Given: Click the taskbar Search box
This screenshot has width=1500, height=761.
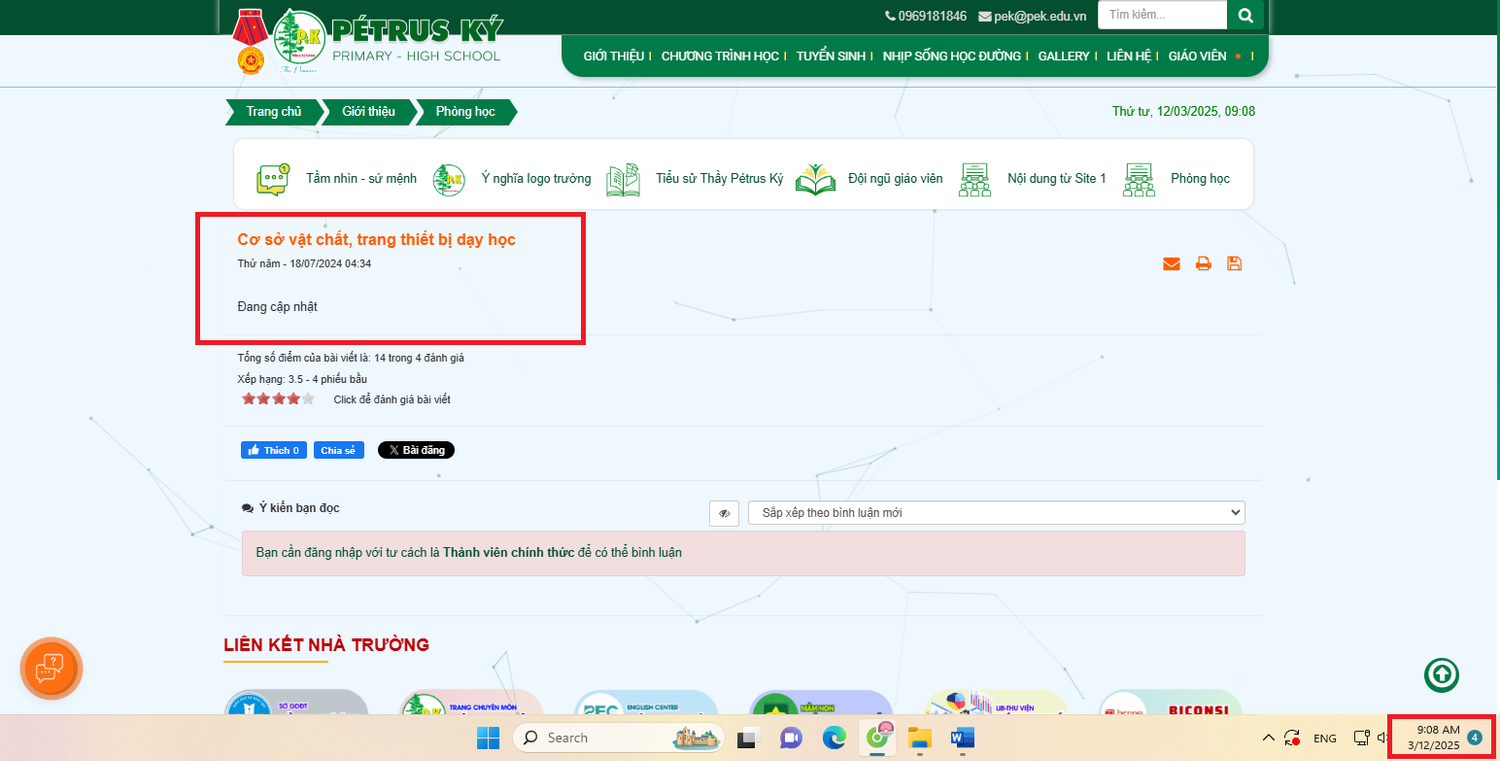Looking at the screenshot, I should 619,738.
